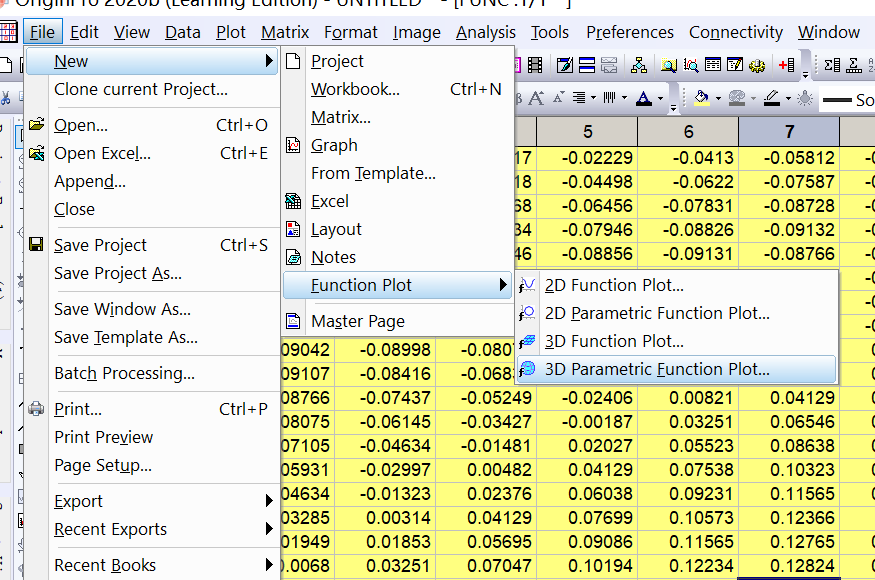Open the Analysis menu

486,32
